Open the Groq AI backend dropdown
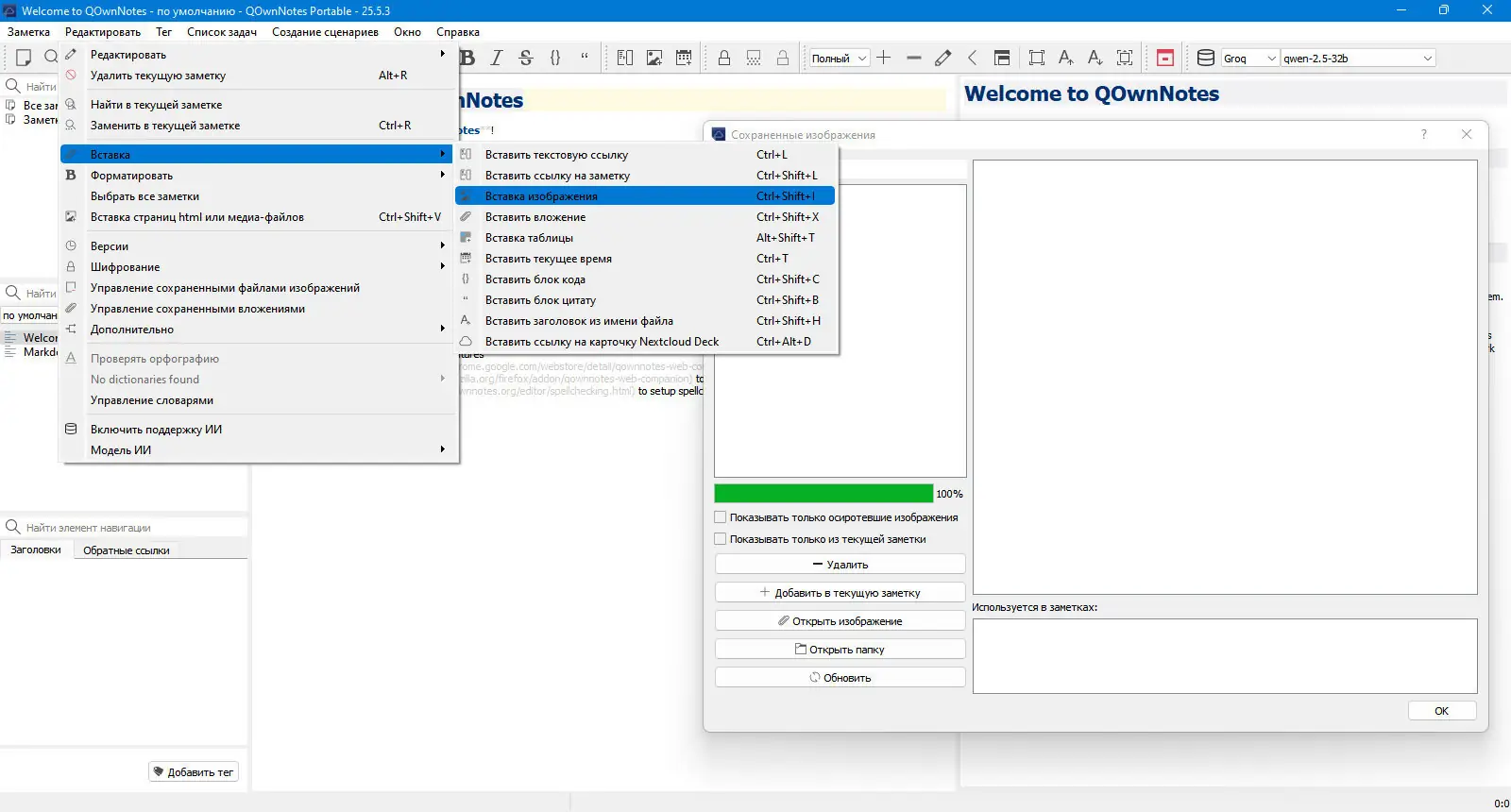This screenshot has height=812, width=1511. point(1249,59)
